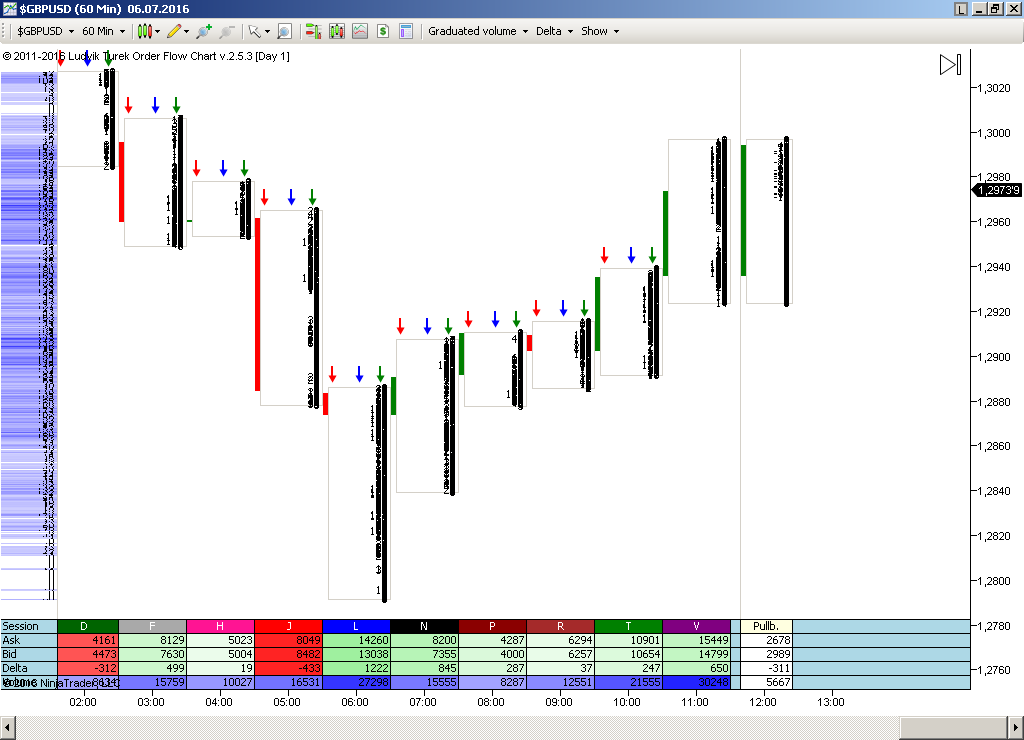
Task: Jump to latest bar with the skip-to-end arrow
Action: [950, 65]
